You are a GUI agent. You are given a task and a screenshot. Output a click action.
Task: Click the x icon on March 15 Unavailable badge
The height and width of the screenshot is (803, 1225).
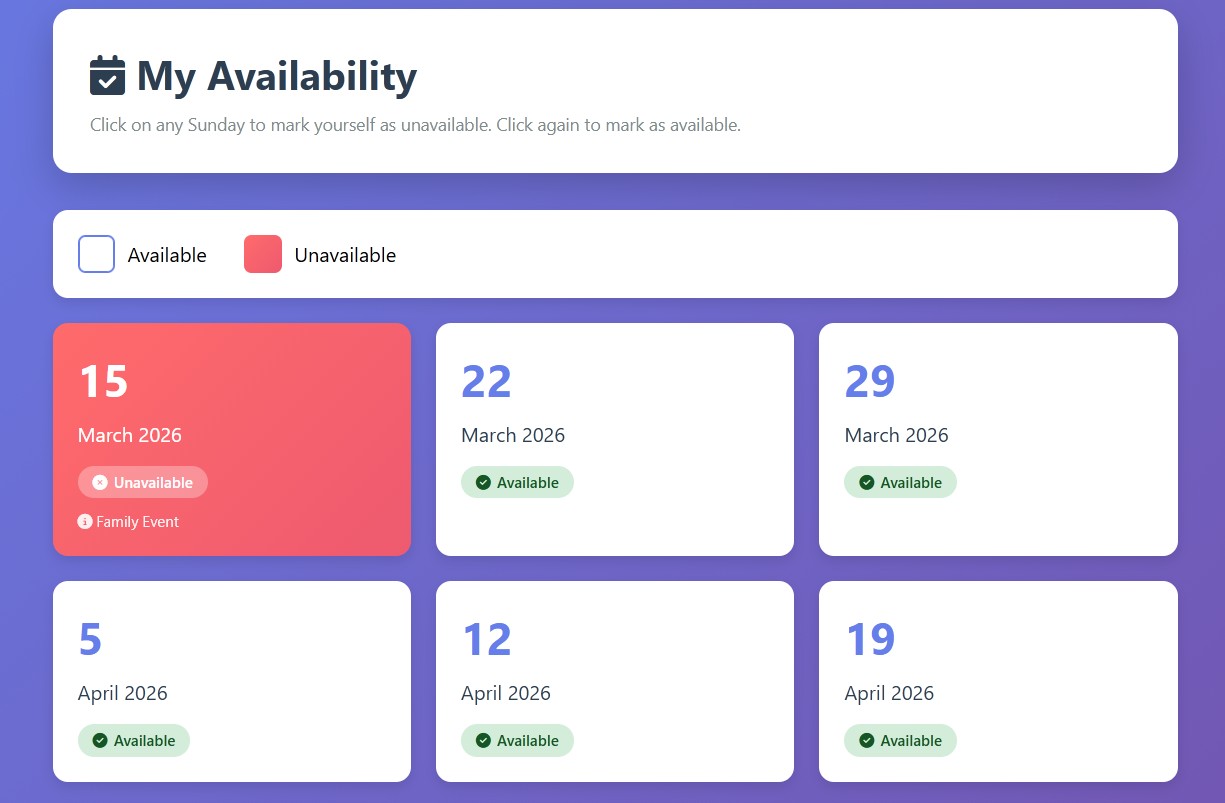point(99,482)
